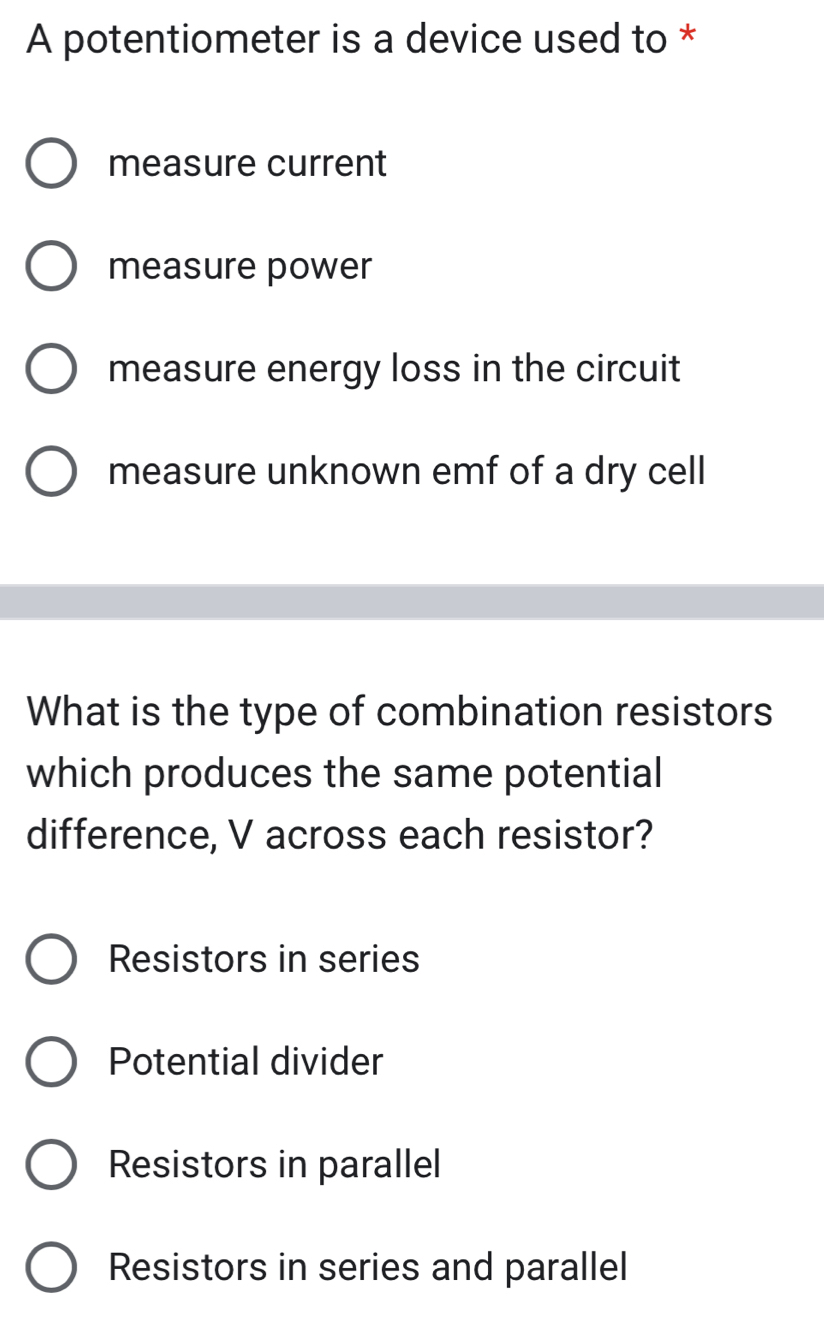Select the 'Potential divider' option

point(50,1062)
